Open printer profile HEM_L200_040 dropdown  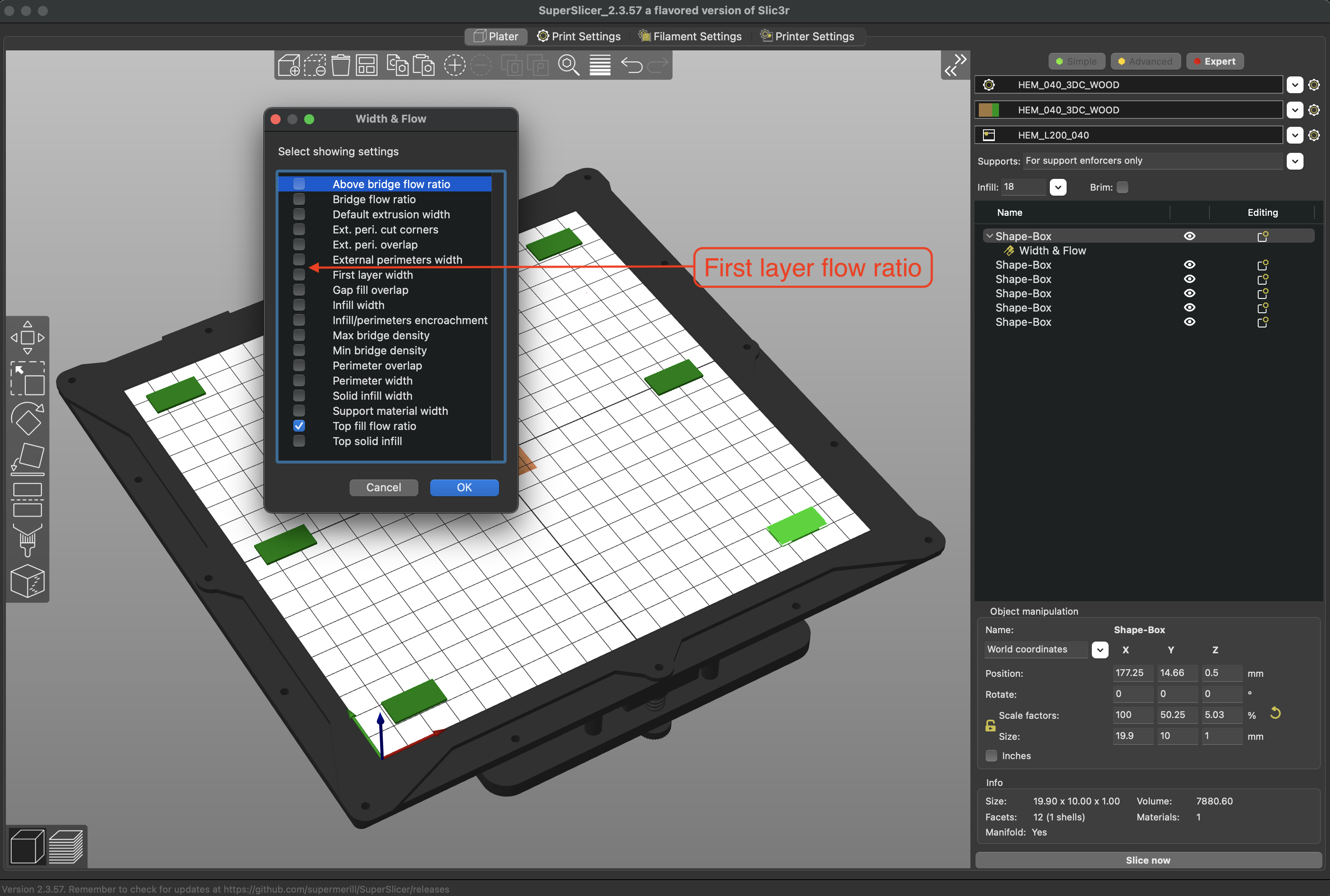click(1295, 136)
